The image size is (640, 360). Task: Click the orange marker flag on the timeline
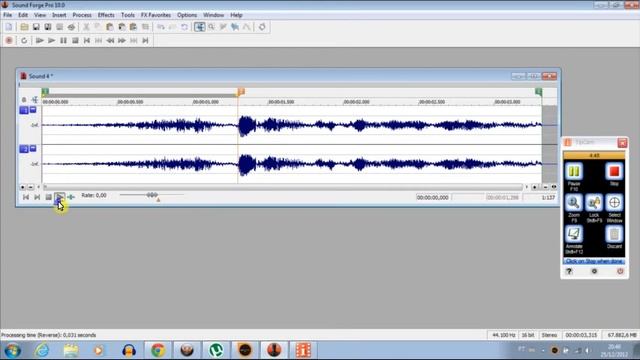pos(241,91)
